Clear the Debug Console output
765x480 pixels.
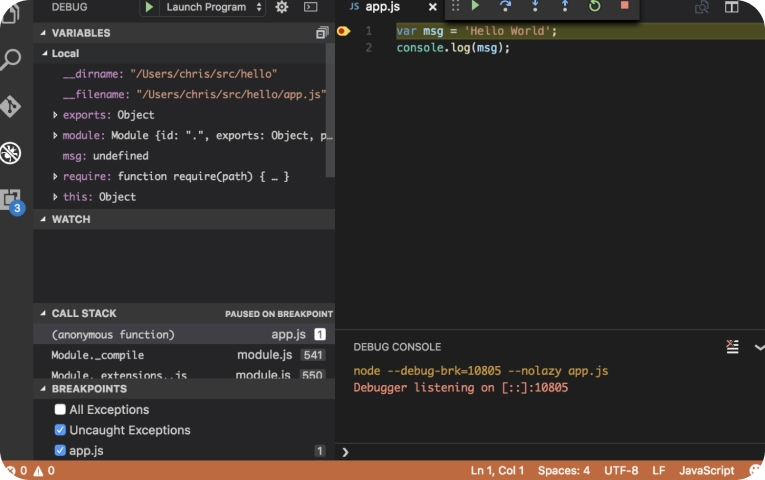click(x=732, y=347)
